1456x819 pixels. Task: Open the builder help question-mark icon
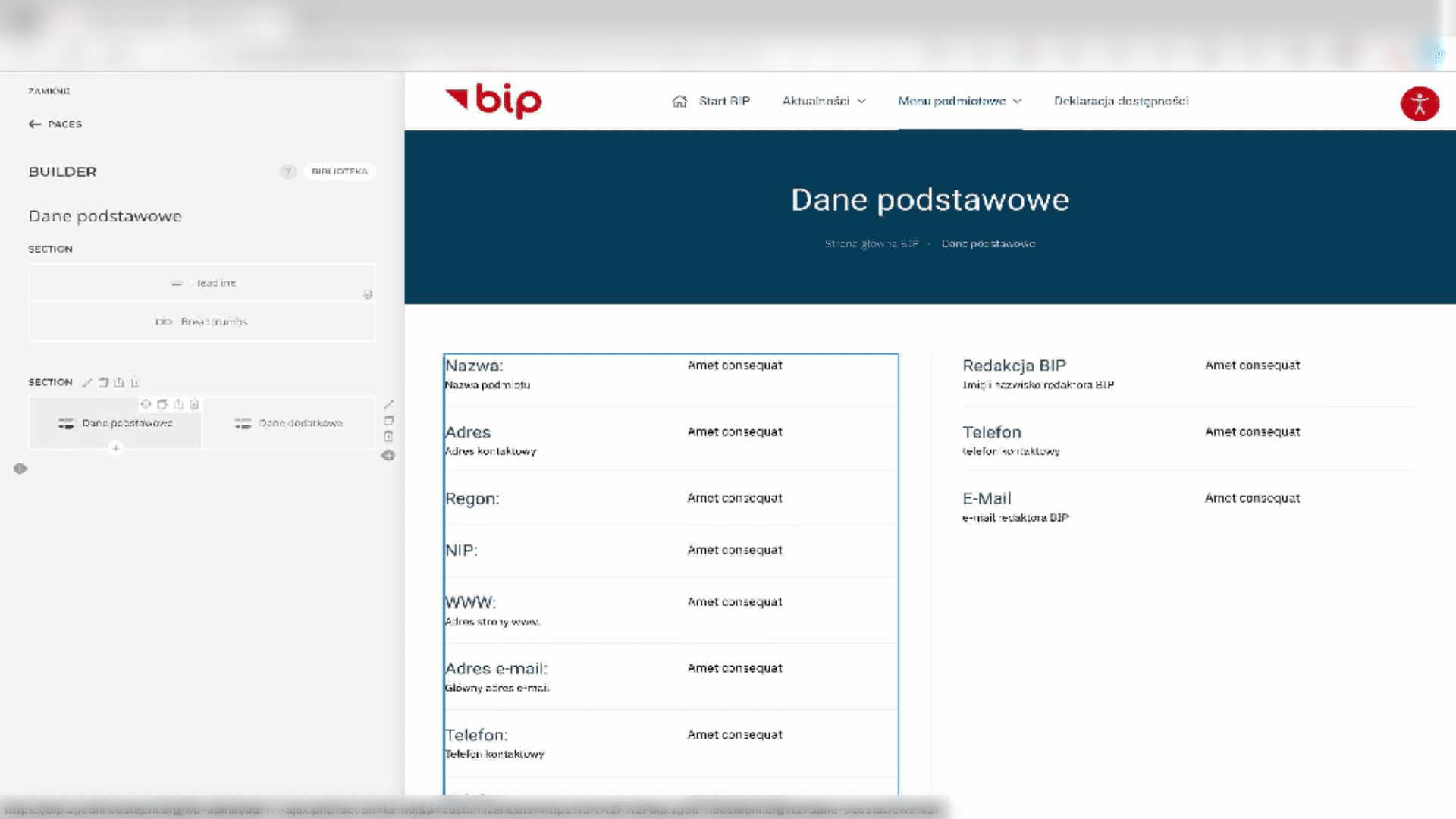coord(287,171)
